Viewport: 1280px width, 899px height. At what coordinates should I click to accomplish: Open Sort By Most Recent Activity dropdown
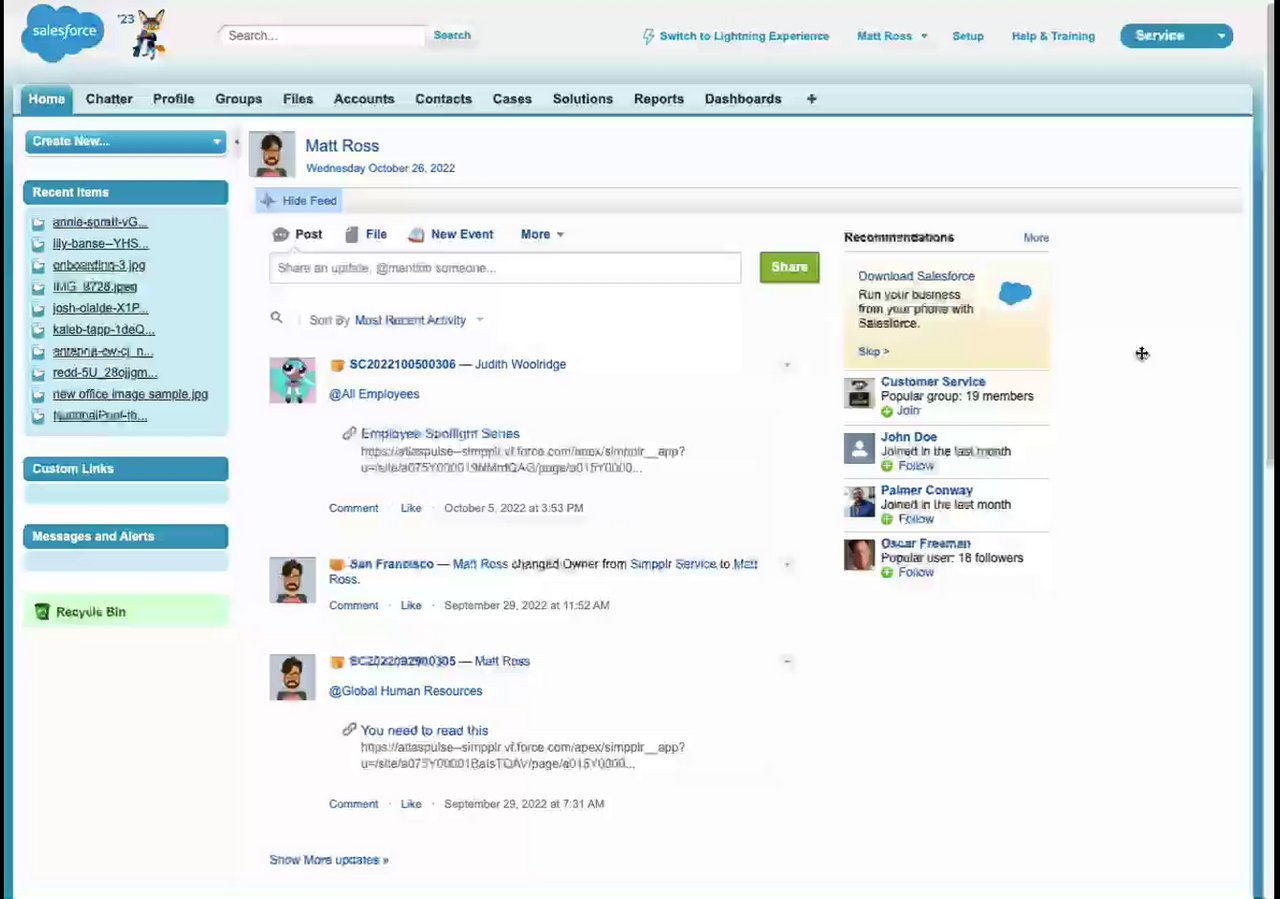click(419, 320)
